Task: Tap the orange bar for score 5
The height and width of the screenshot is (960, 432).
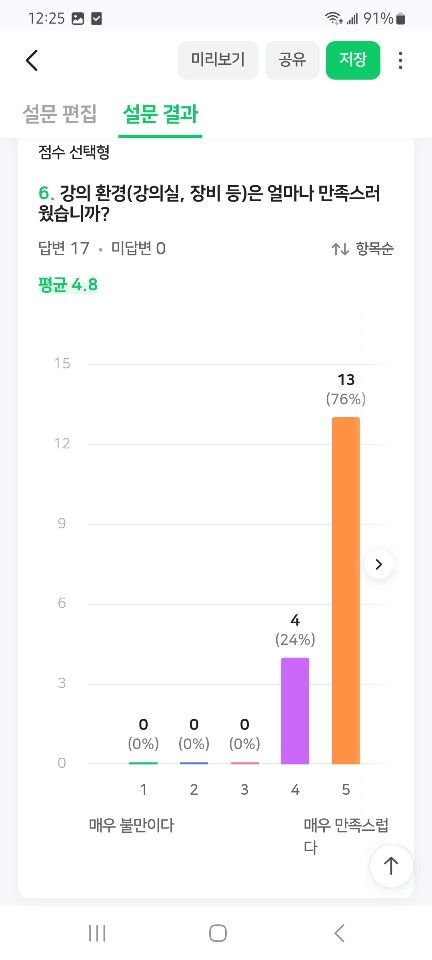Action: [x=346, y=590]
